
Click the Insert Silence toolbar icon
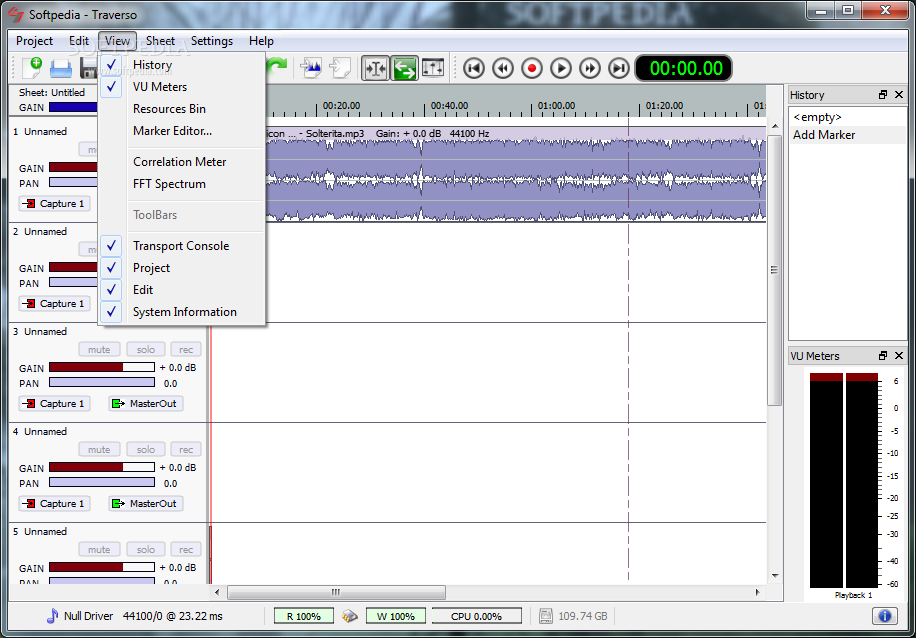point(339,68)
